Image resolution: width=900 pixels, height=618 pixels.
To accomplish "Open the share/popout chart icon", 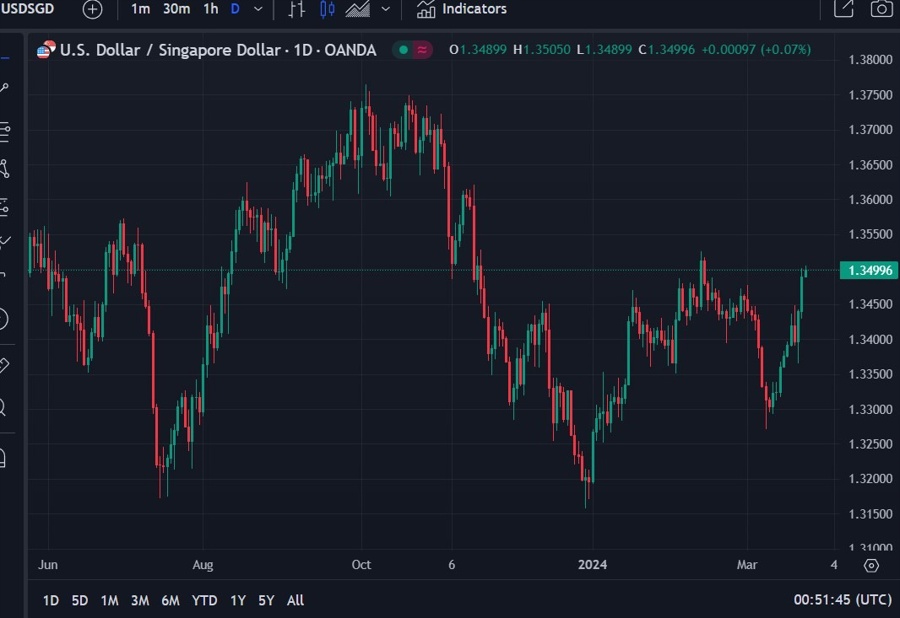I will coord(843,9).
